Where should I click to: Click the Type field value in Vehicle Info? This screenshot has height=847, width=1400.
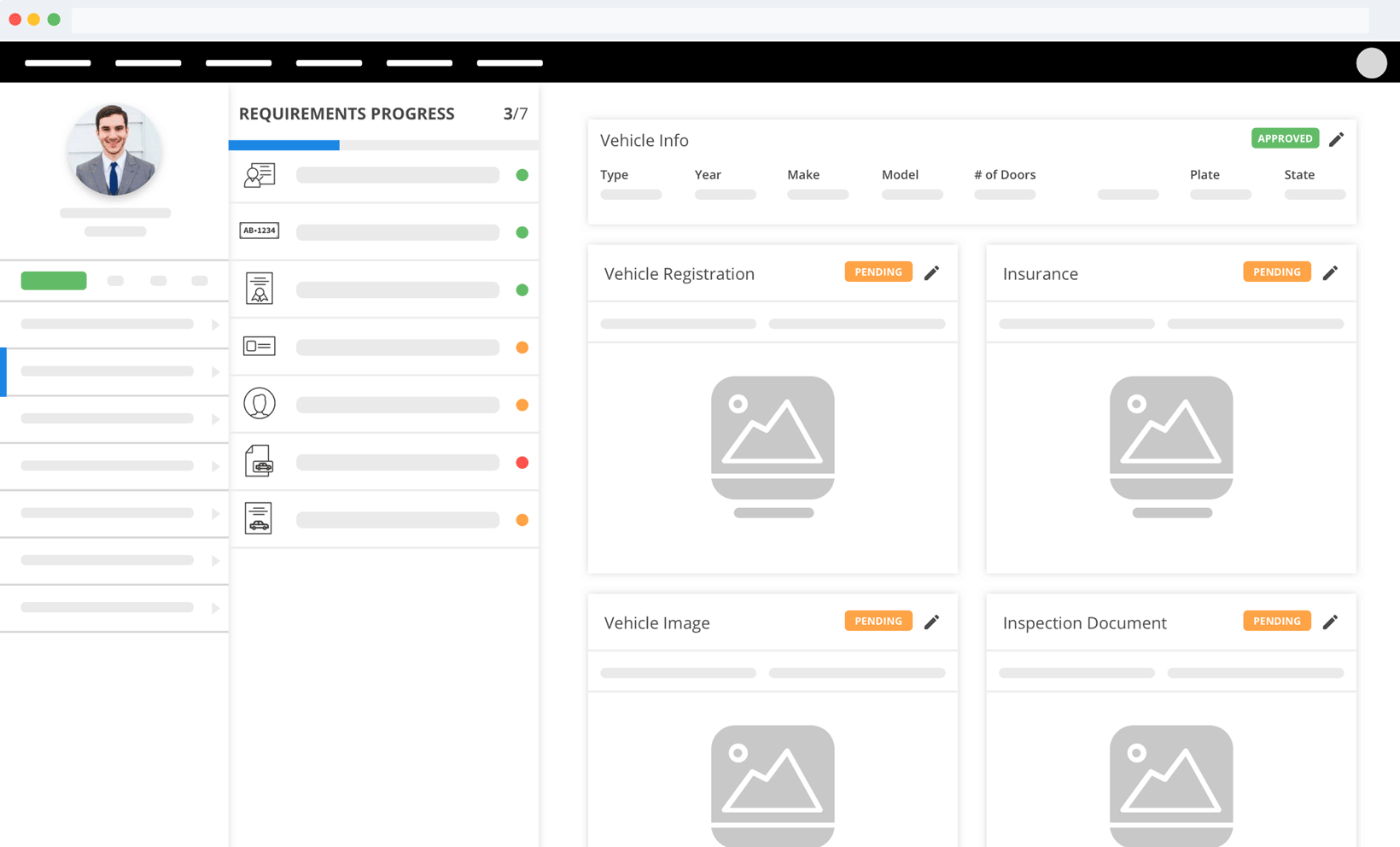click(x=631, y=195)
